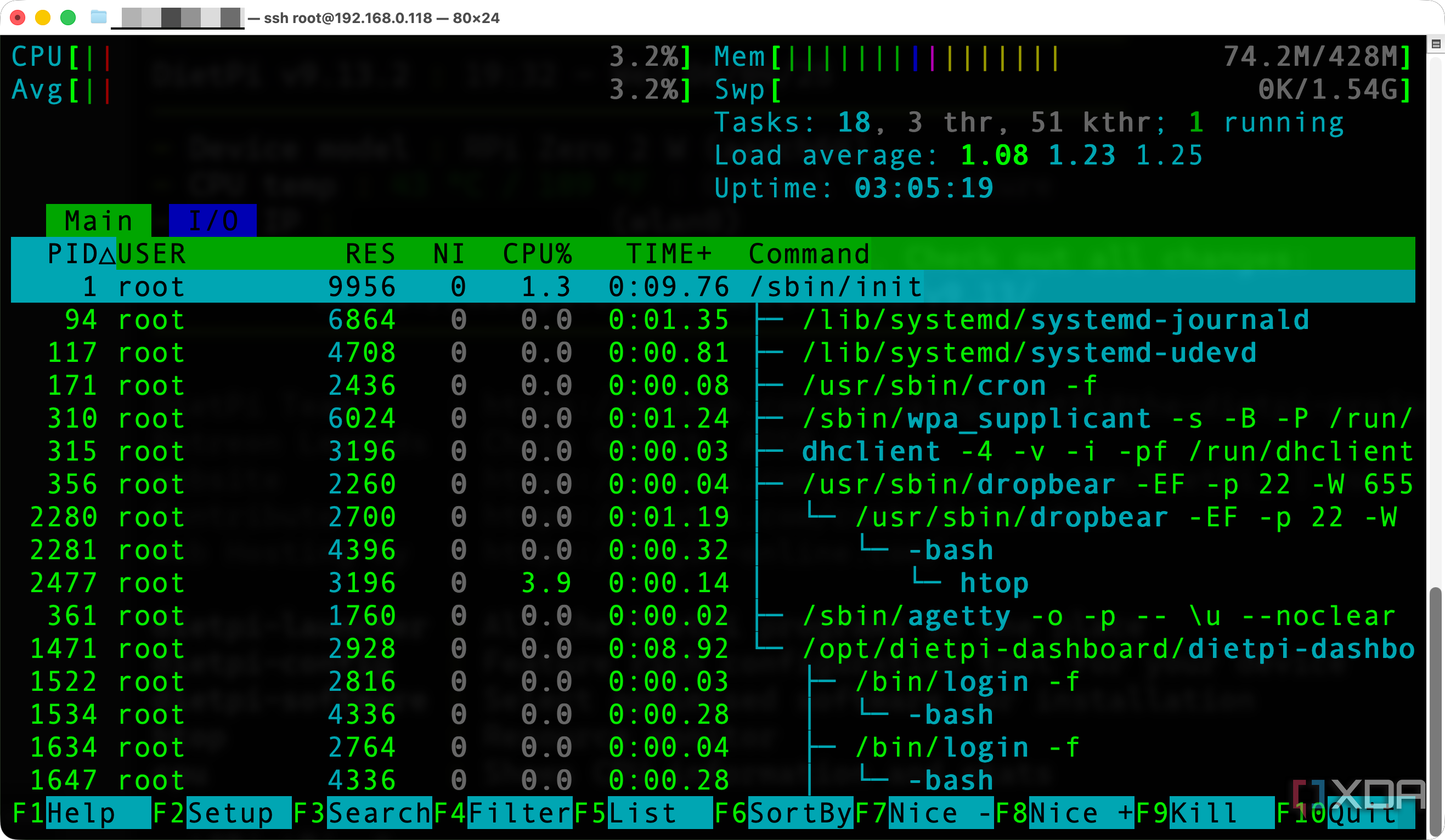Click F9 Kill button
The width and height of the screenshot is (1445, 840).
pos(1205,813)
